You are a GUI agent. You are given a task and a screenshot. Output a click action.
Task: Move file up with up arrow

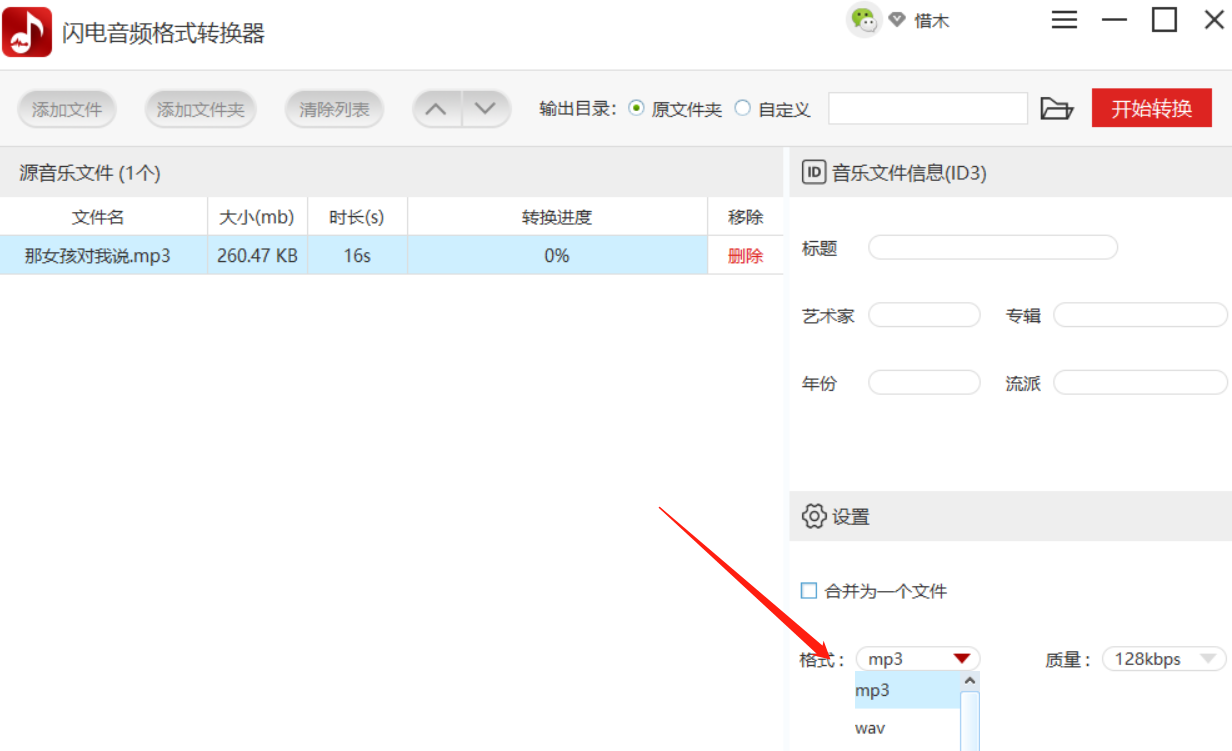tap(437, 109)
